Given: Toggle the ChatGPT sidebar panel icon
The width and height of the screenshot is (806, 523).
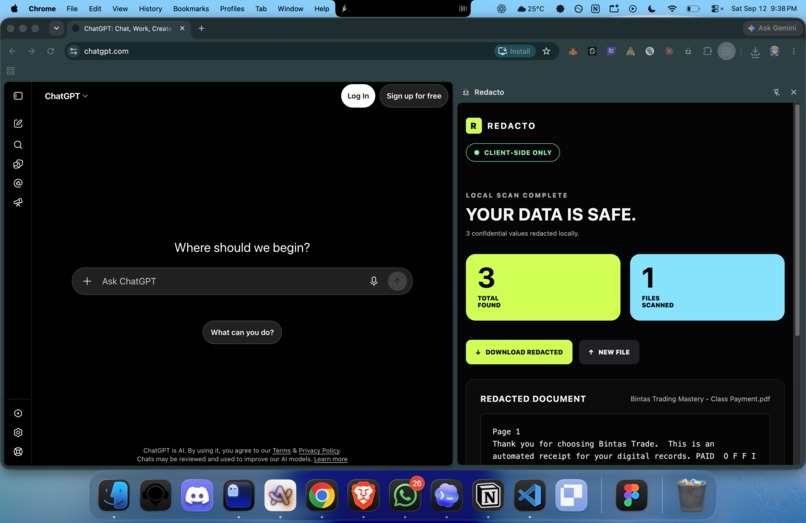Looking at the screenshot, I should tap(18, 96).
